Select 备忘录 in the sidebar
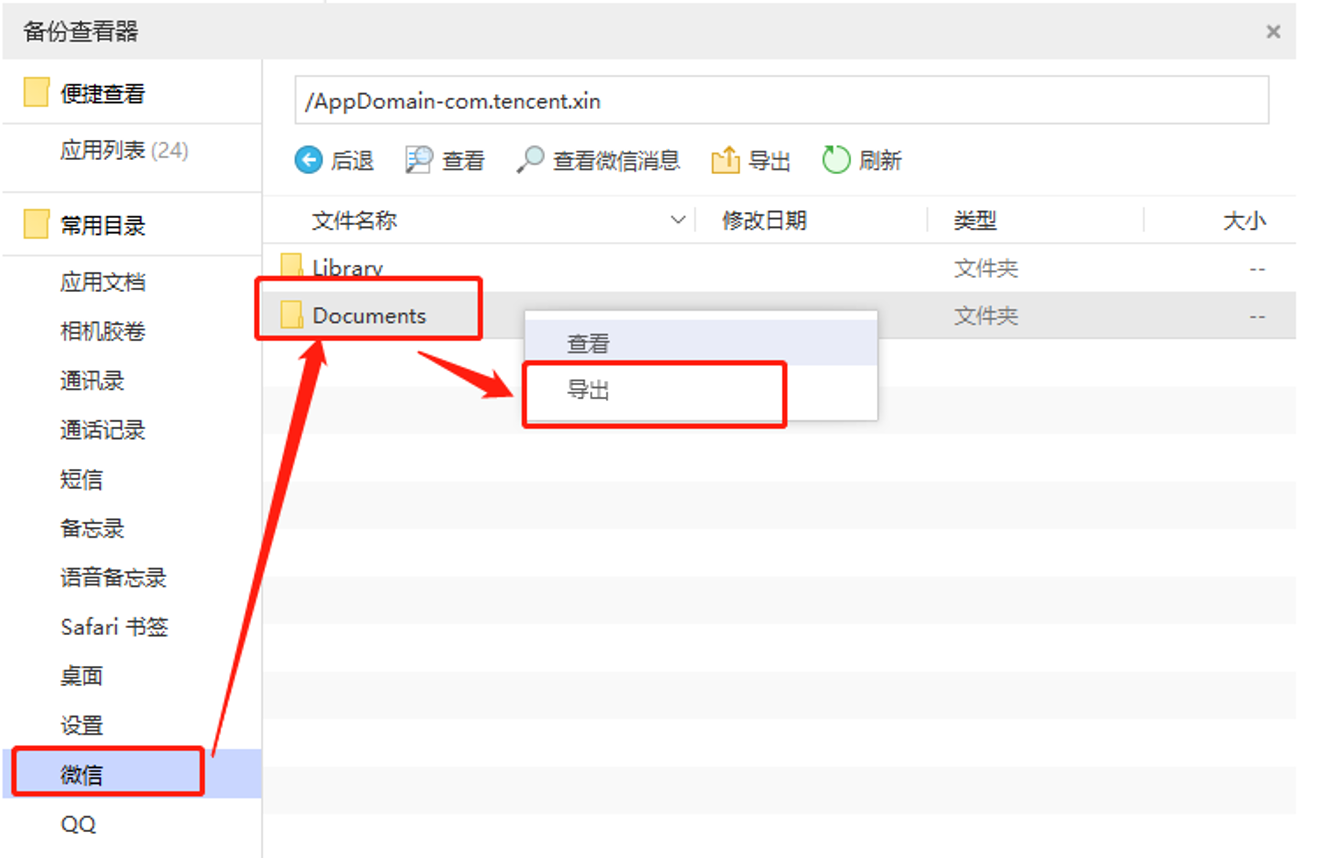1326x858 pixels. point(92,528)
